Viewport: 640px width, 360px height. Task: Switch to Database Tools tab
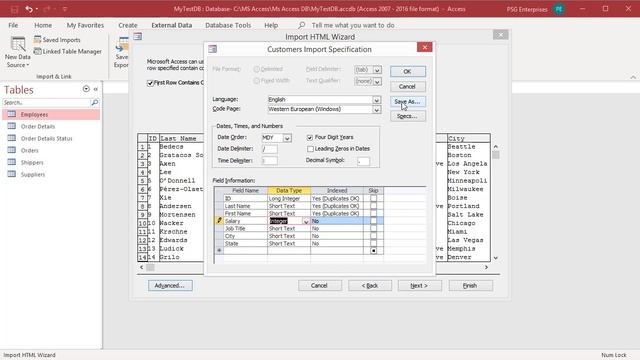[x=228, y=25]
